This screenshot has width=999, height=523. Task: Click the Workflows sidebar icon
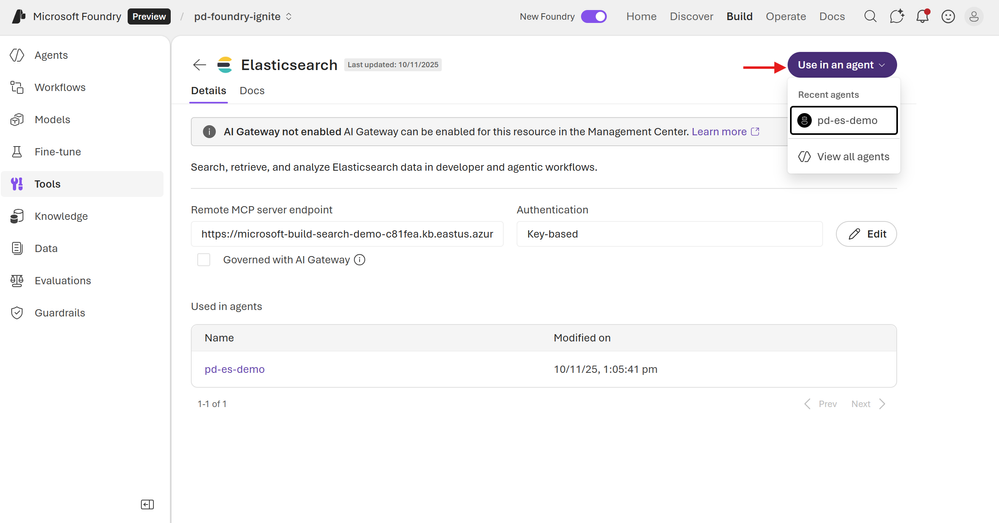(x=17, y=87)
